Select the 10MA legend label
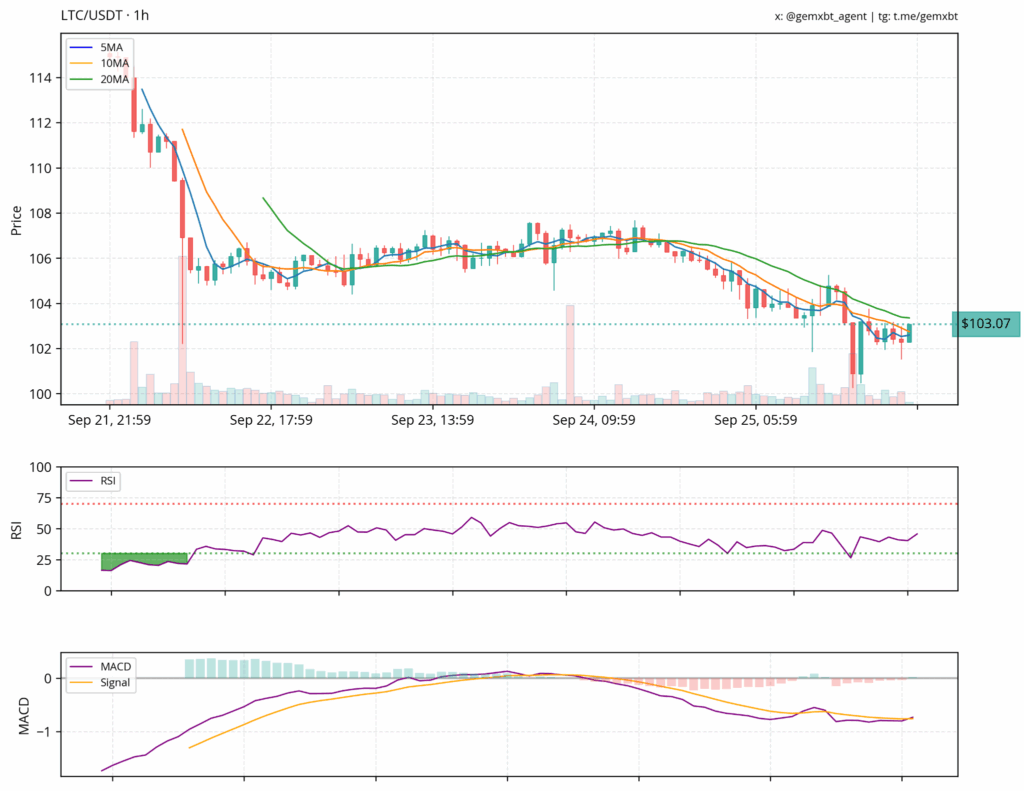 coord(114,63)
